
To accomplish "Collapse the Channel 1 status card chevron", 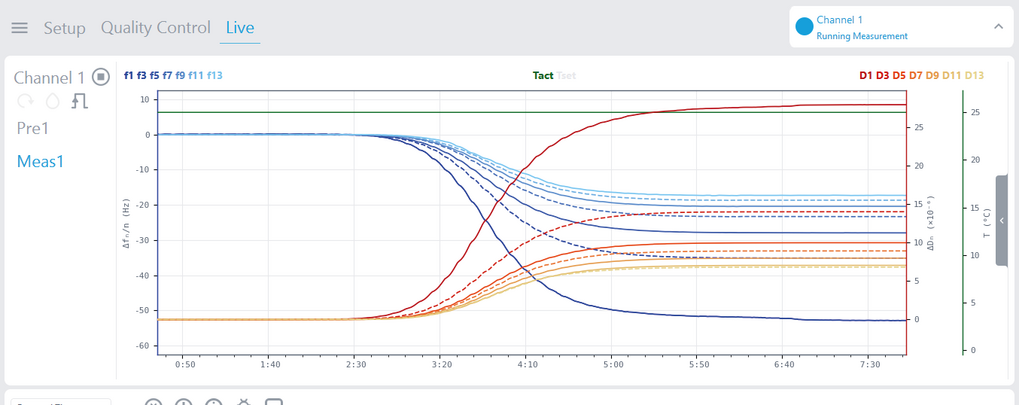I will coord(998,27).
